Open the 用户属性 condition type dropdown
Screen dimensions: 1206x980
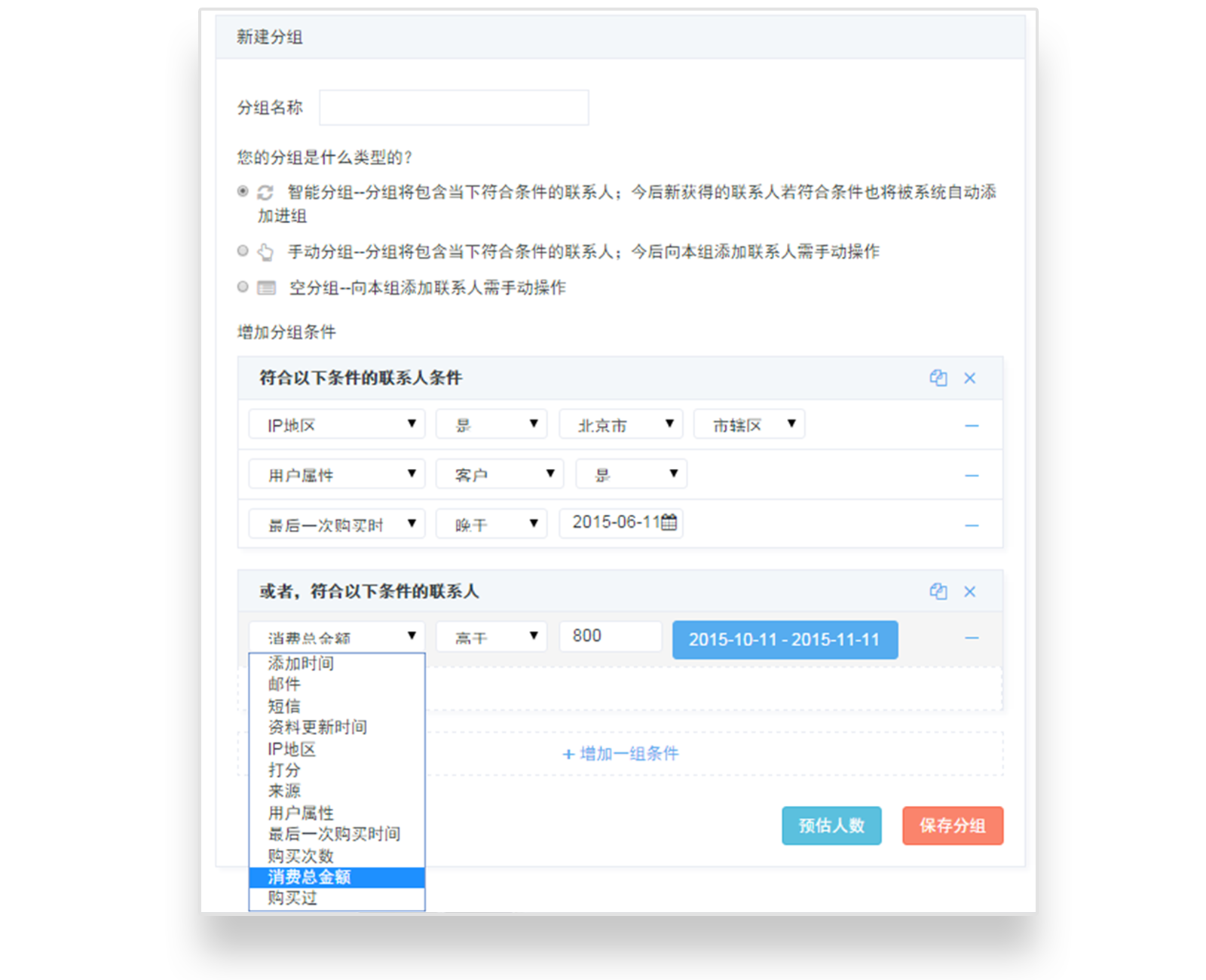tap(337, 474)
